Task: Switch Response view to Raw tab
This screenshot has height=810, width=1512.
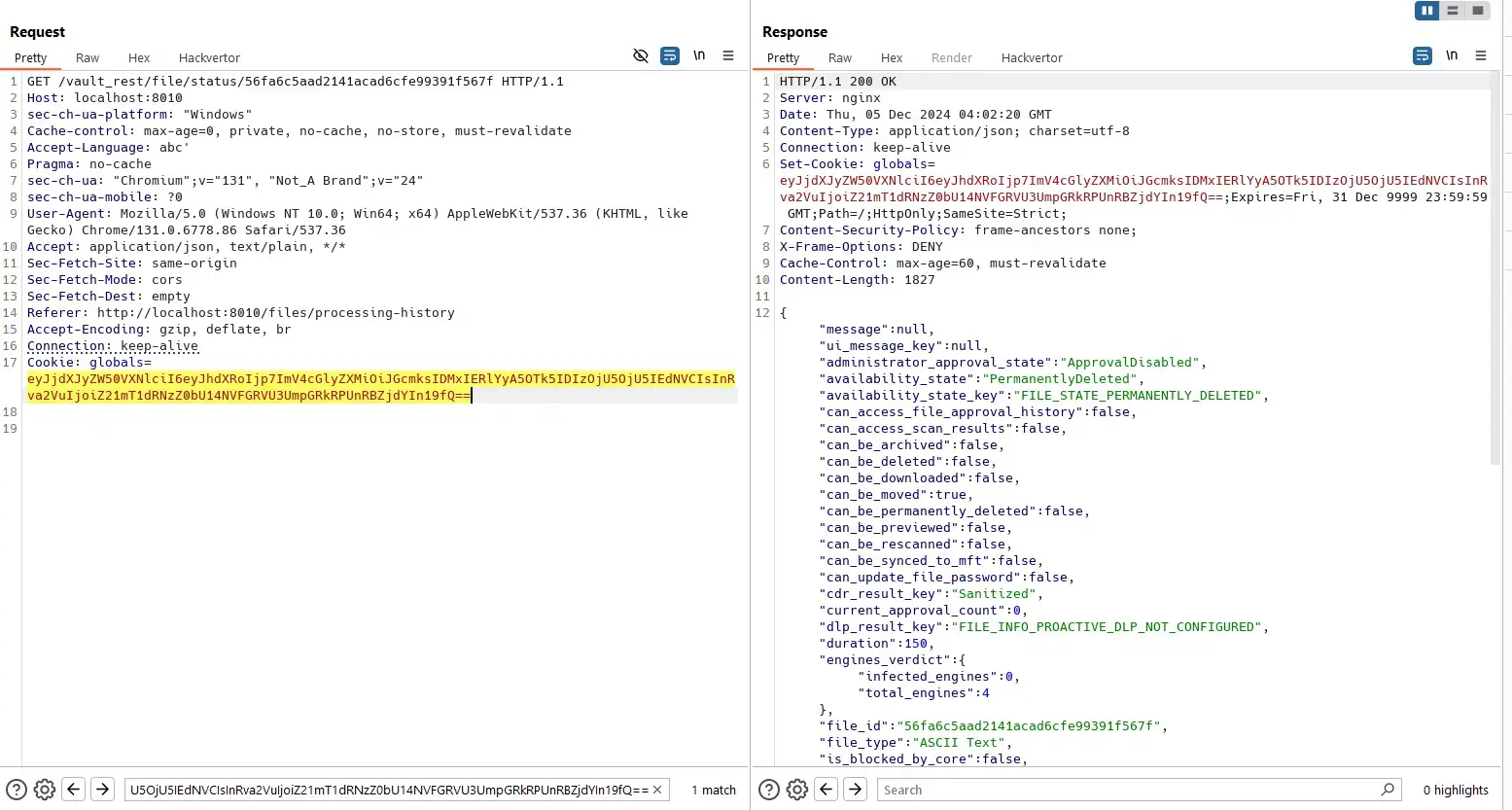Action: pos(840,58)
